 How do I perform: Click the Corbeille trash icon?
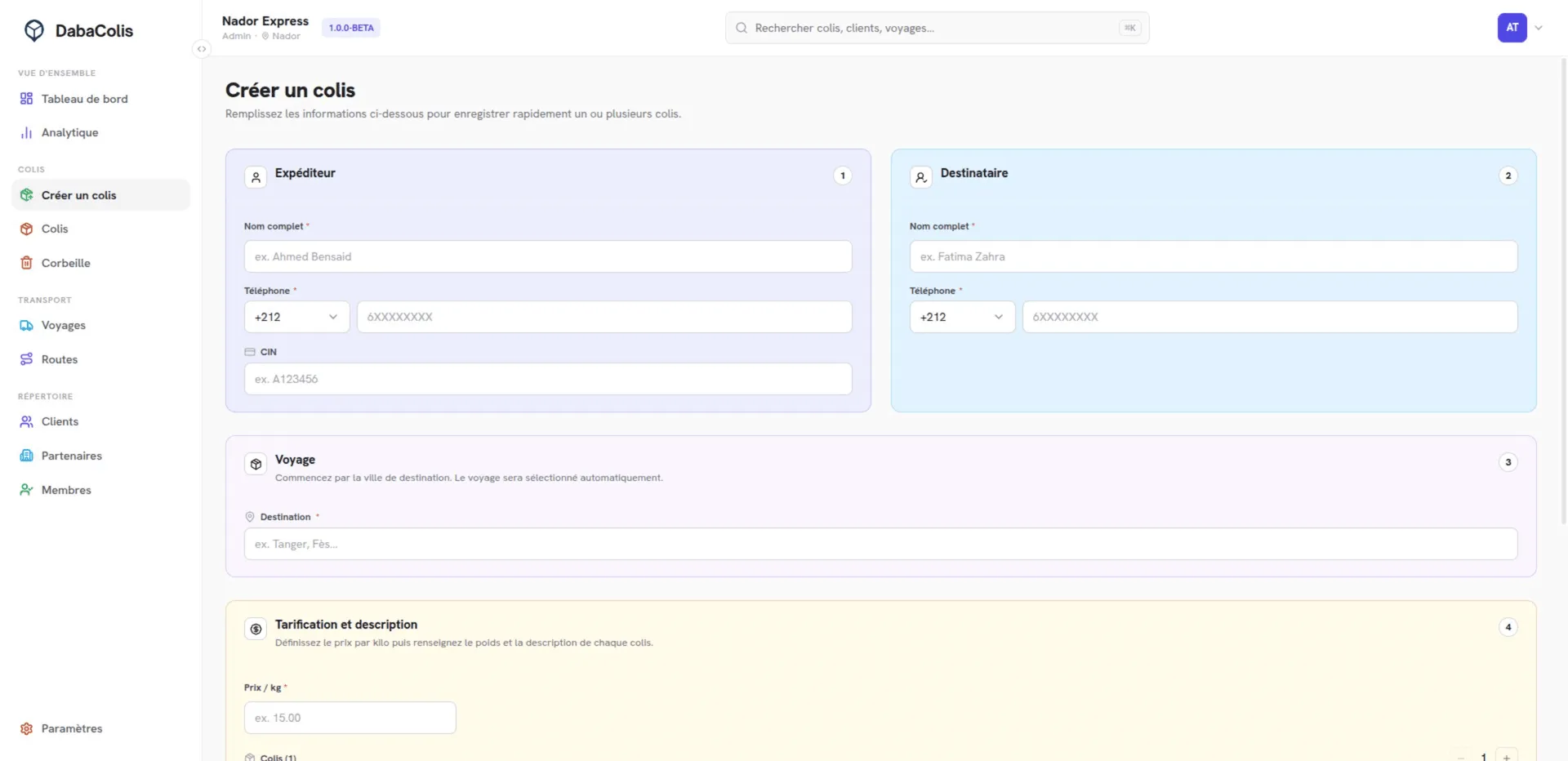26,263
